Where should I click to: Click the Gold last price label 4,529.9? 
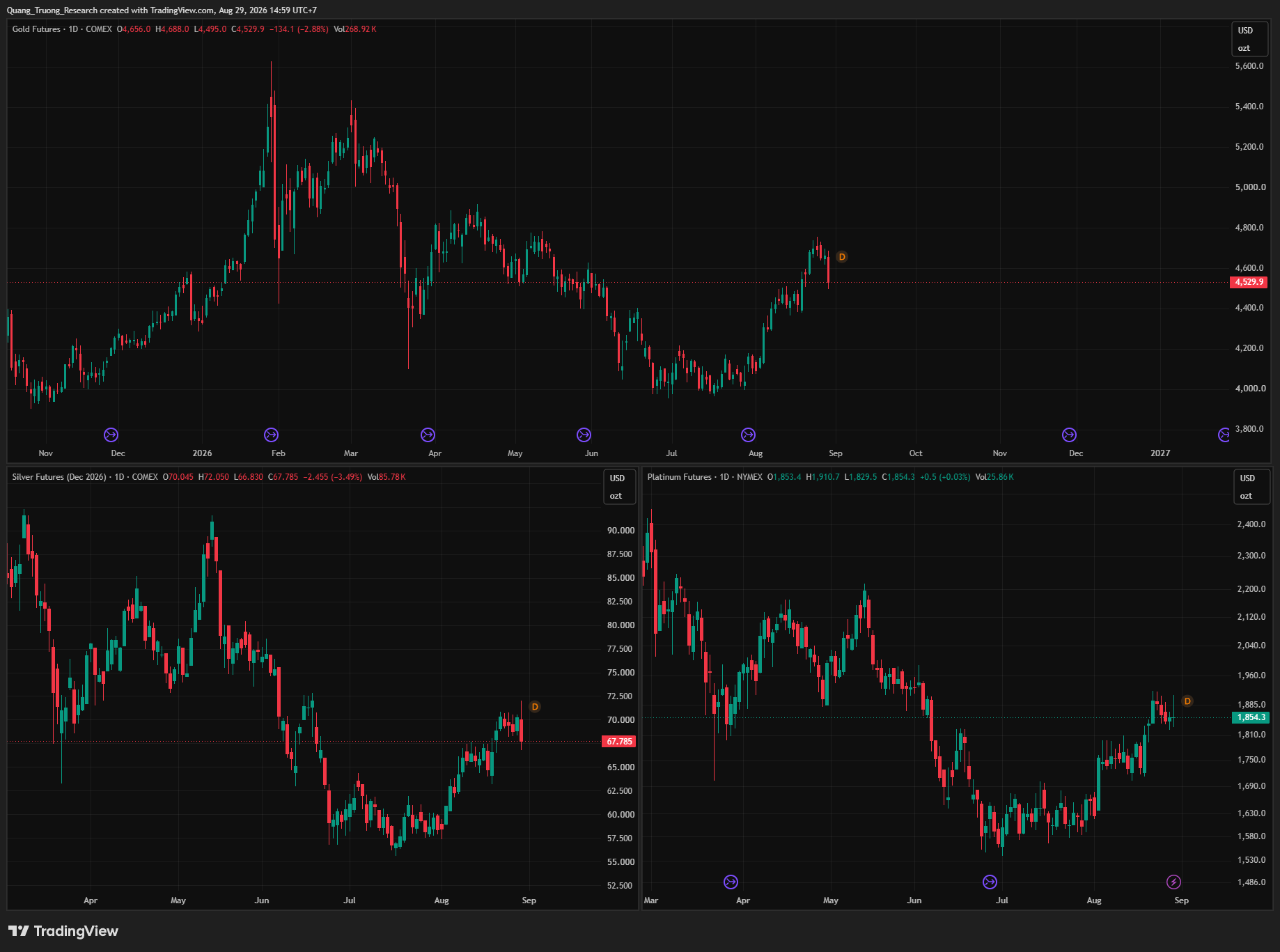click(1249, 282)
